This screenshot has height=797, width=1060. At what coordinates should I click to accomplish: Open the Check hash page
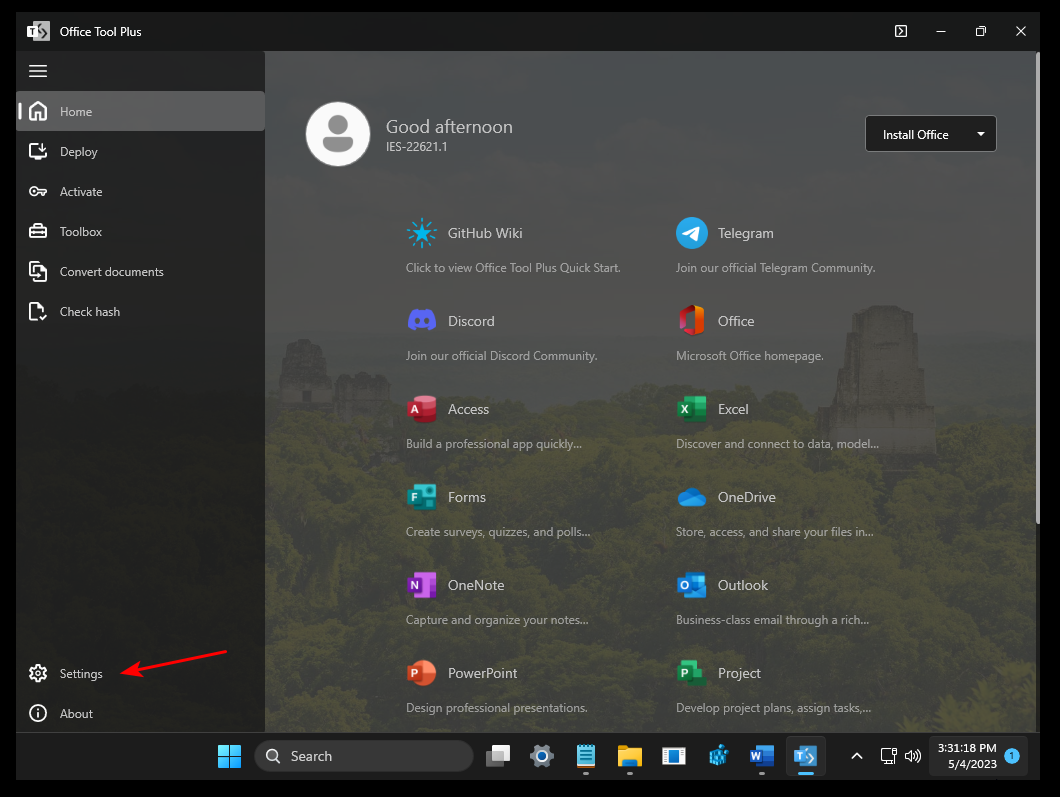coord(141,311)
